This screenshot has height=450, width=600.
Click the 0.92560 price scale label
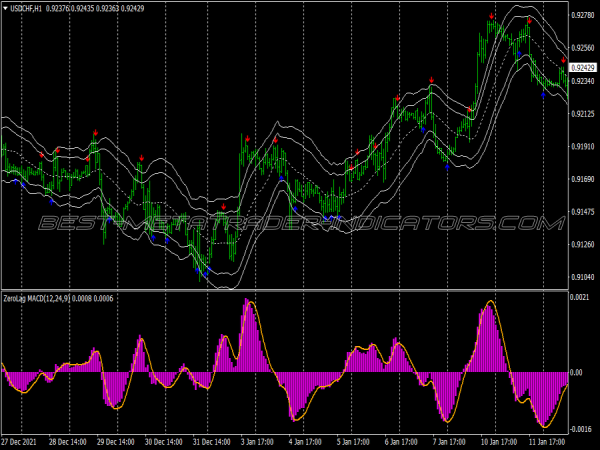[583, 48]
